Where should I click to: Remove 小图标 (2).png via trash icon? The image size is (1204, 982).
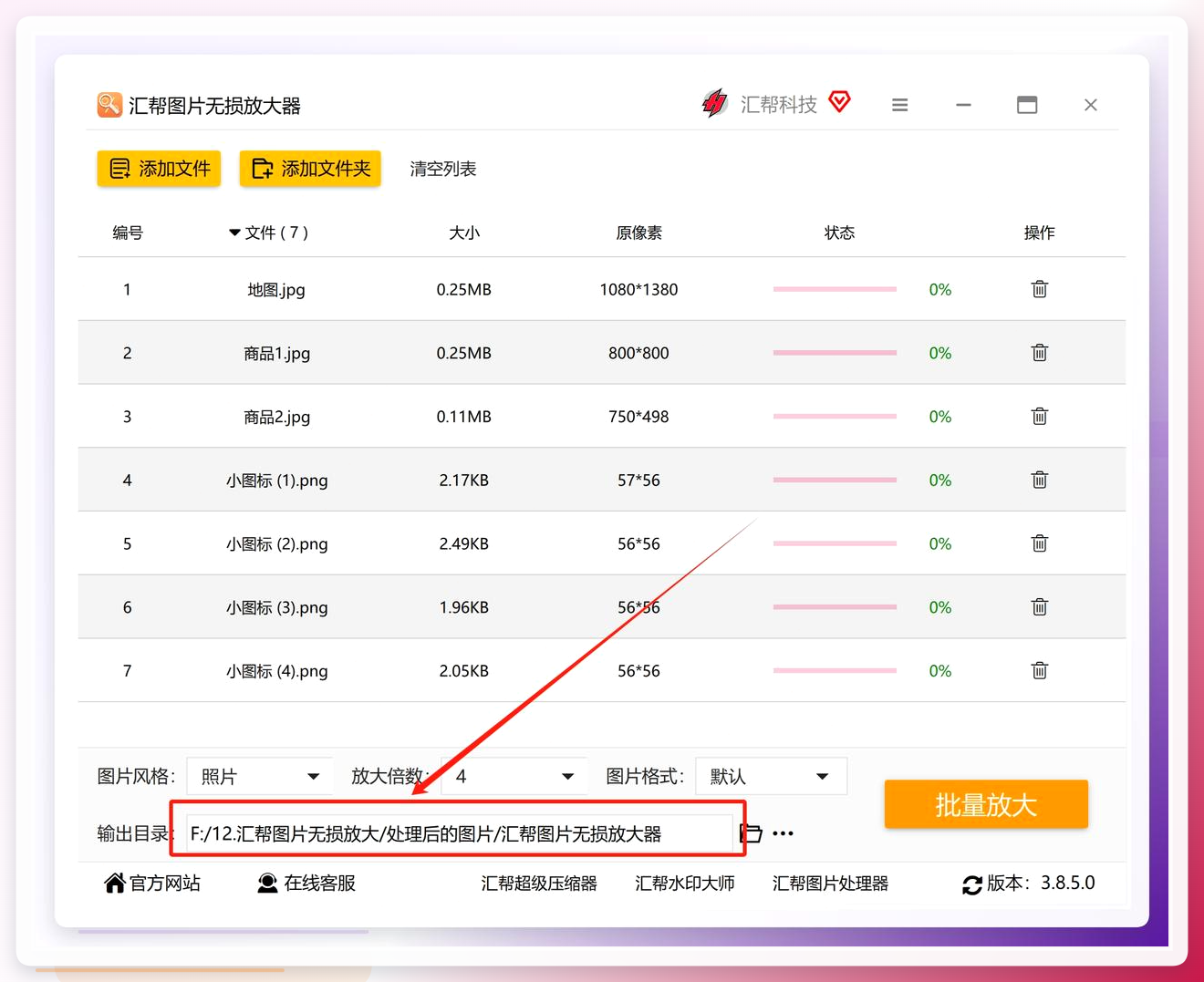pyautogui.click(x=1039, y=543)
